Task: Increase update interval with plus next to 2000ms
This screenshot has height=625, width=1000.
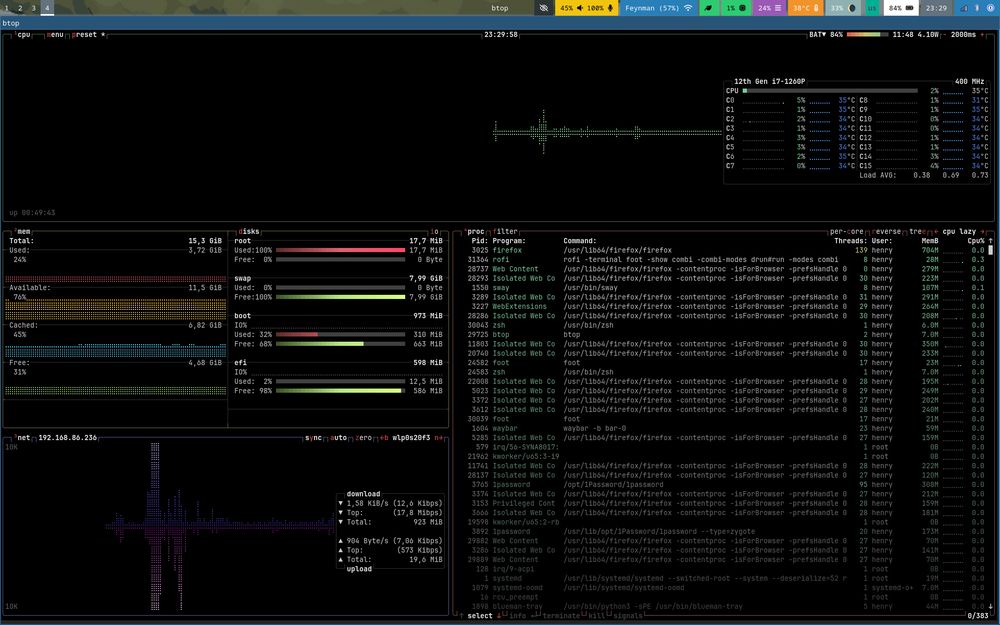Action: pos(982,34)
